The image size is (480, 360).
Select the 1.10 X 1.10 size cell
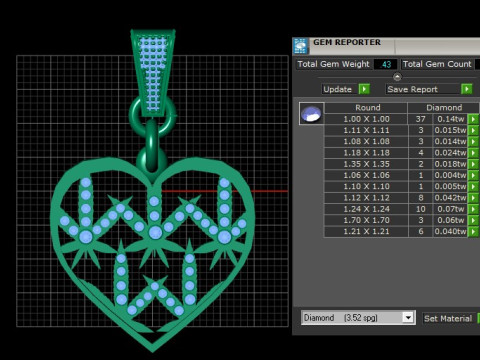(366, 187)
